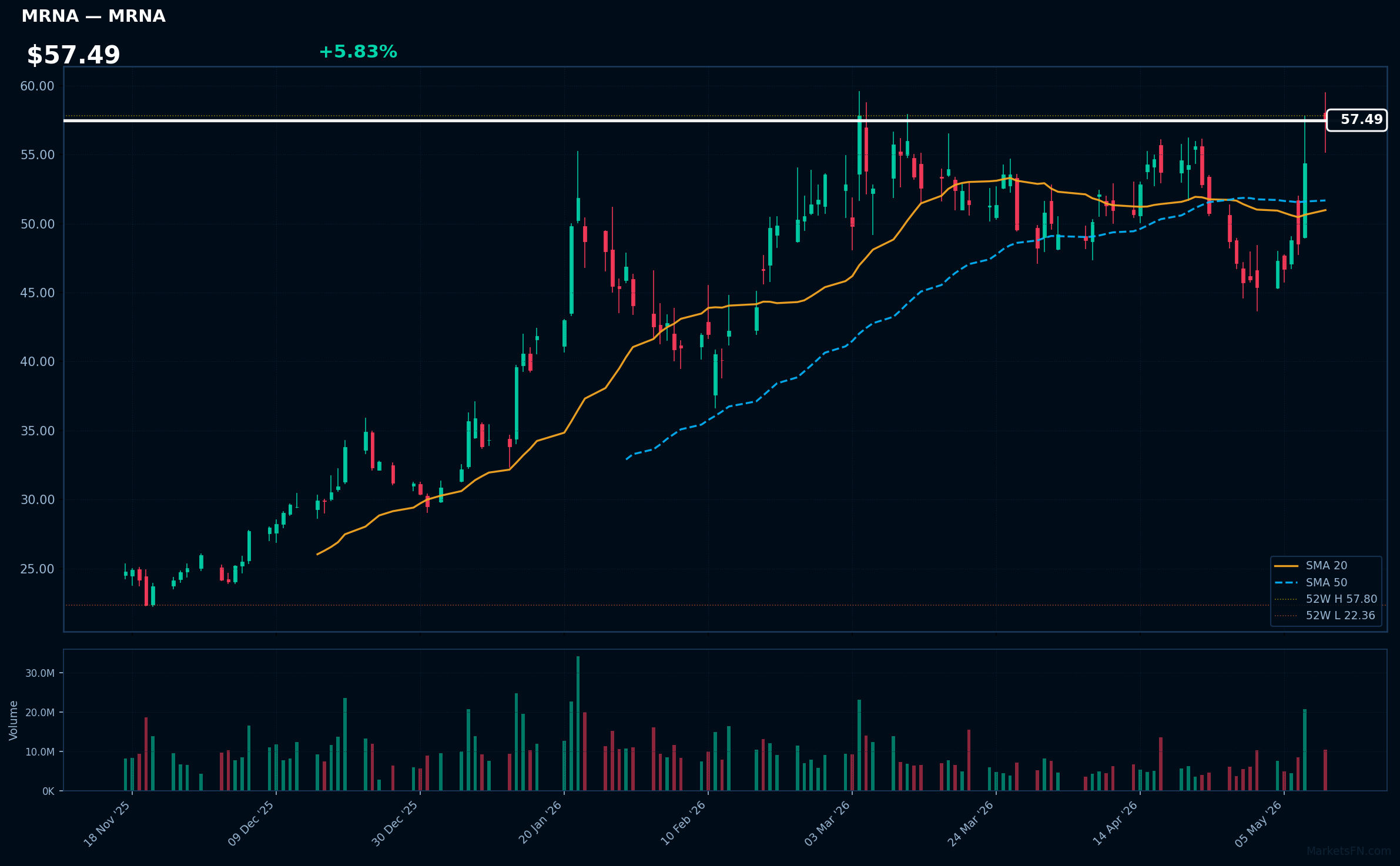Image resolution: width=1400 pixels, height=866 pixels.
Task: Click the 0K volume axis label
Action: point(48,791)
